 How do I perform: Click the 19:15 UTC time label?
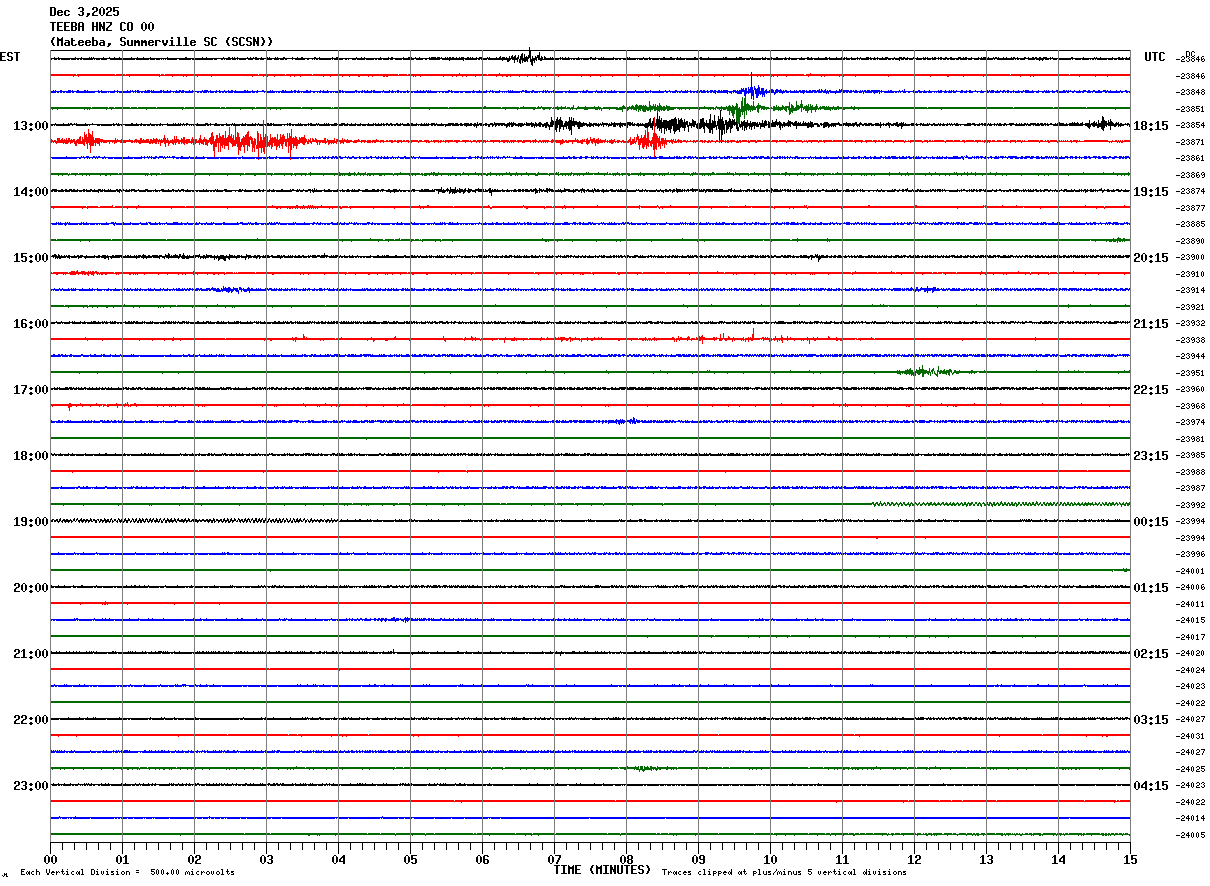pos(1151,192)
